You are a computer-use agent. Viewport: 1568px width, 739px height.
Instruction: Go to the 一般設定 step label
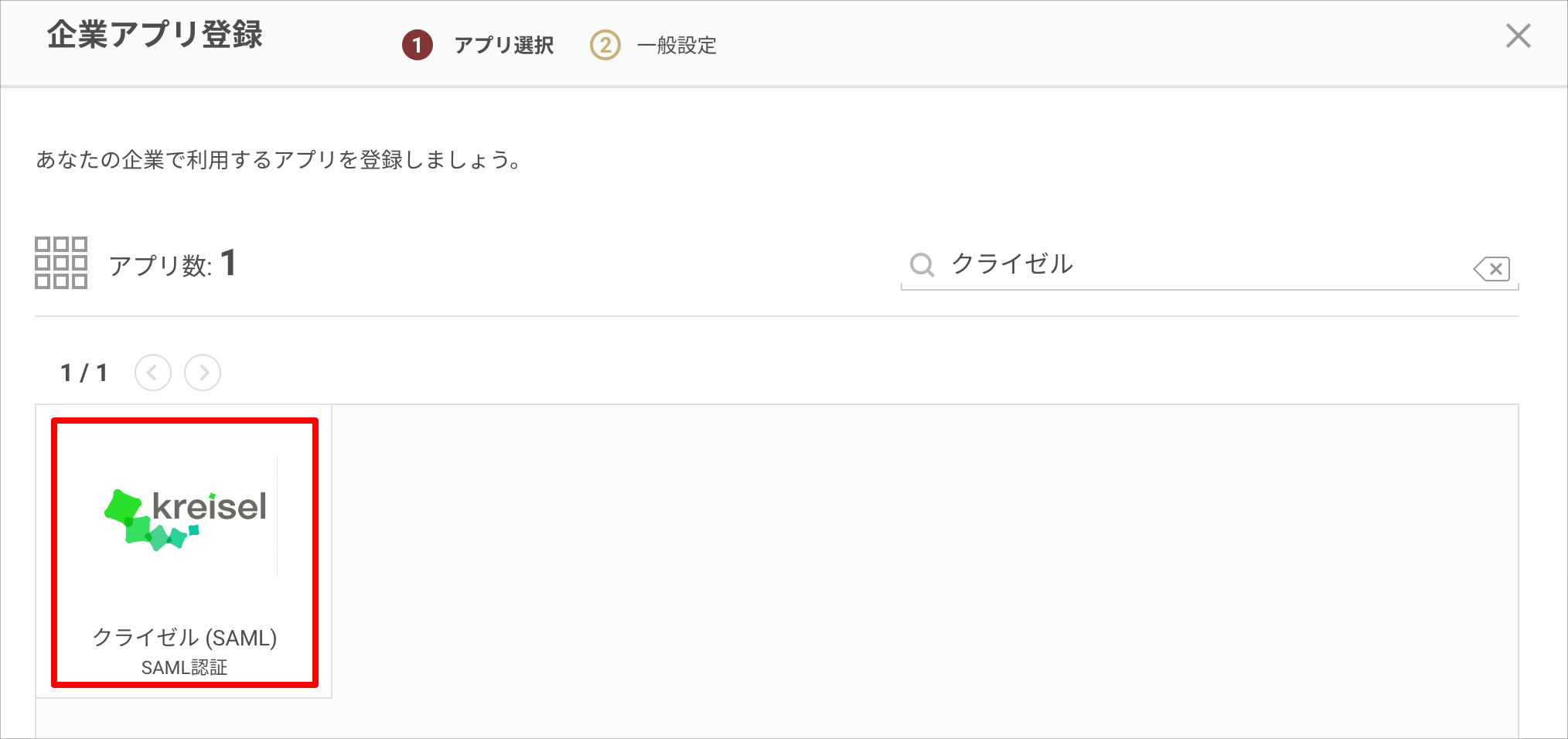tap(677, 46)
